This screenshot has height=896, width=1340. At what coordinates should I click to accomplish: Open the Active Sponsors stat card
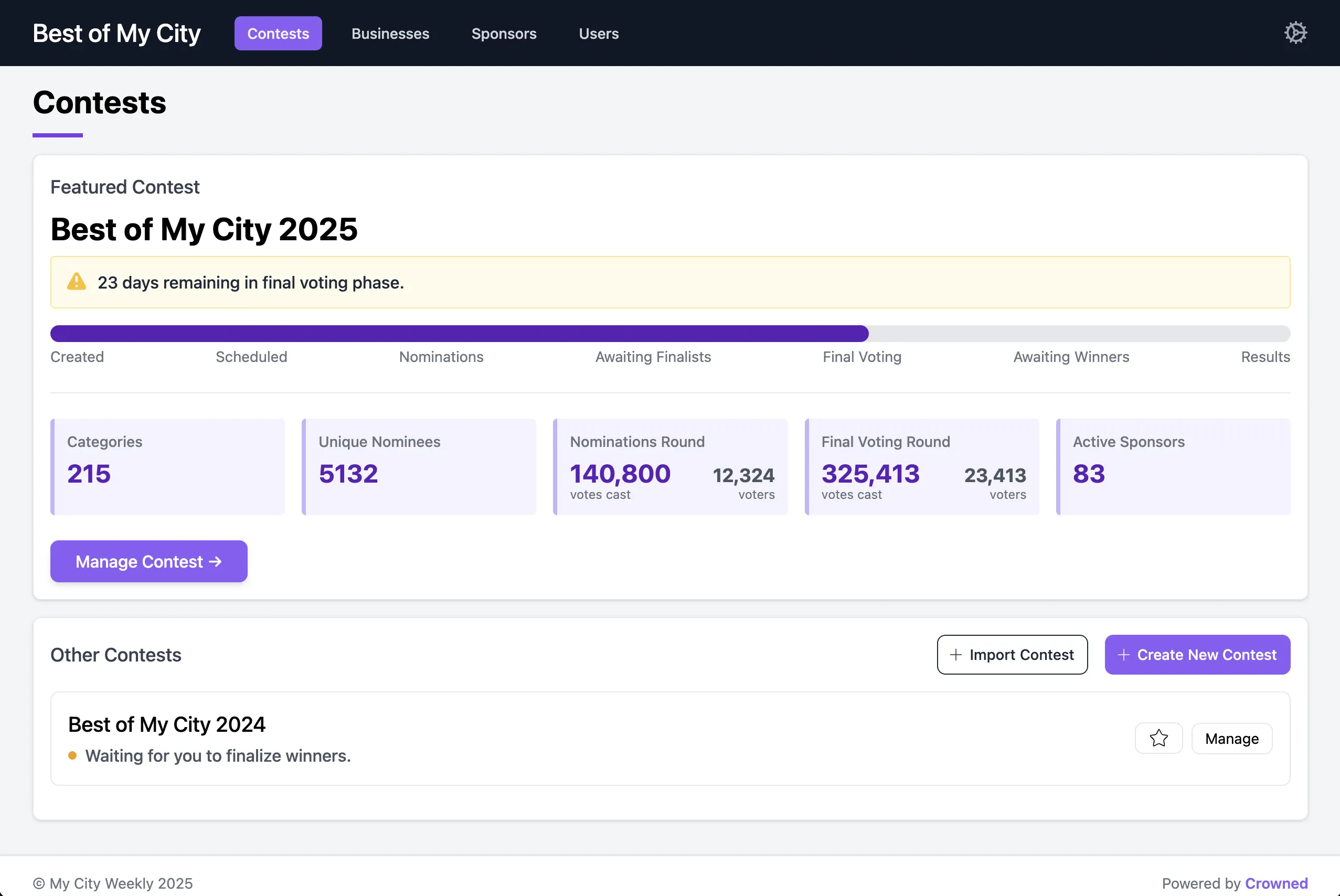point(1173,467)
